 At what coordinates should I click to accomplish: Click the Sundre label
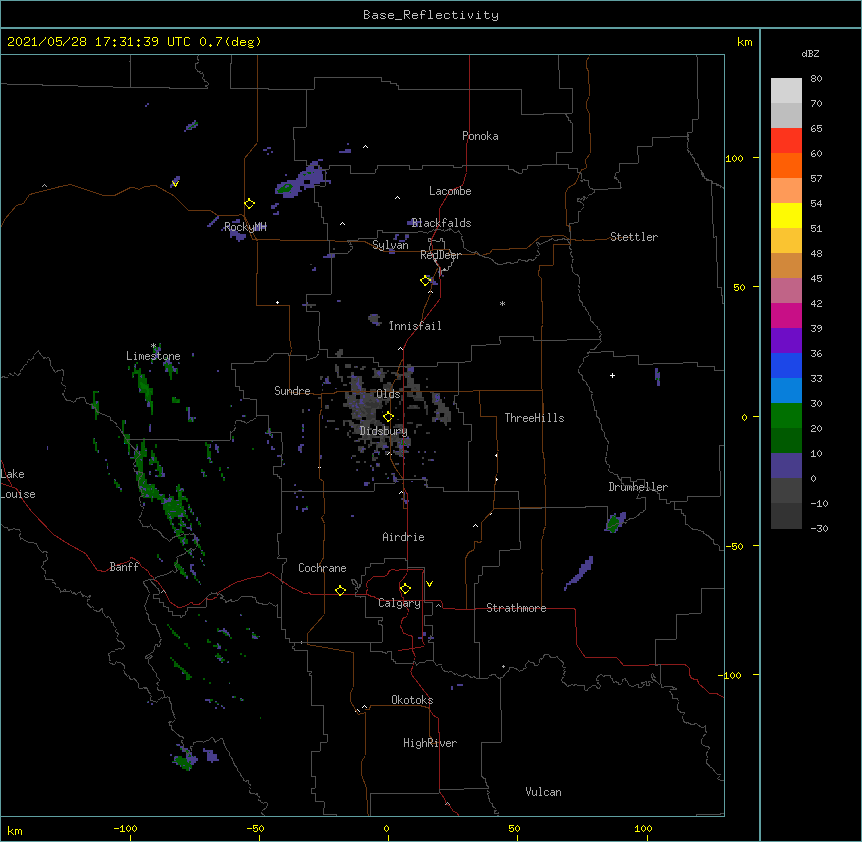point(292,391)
